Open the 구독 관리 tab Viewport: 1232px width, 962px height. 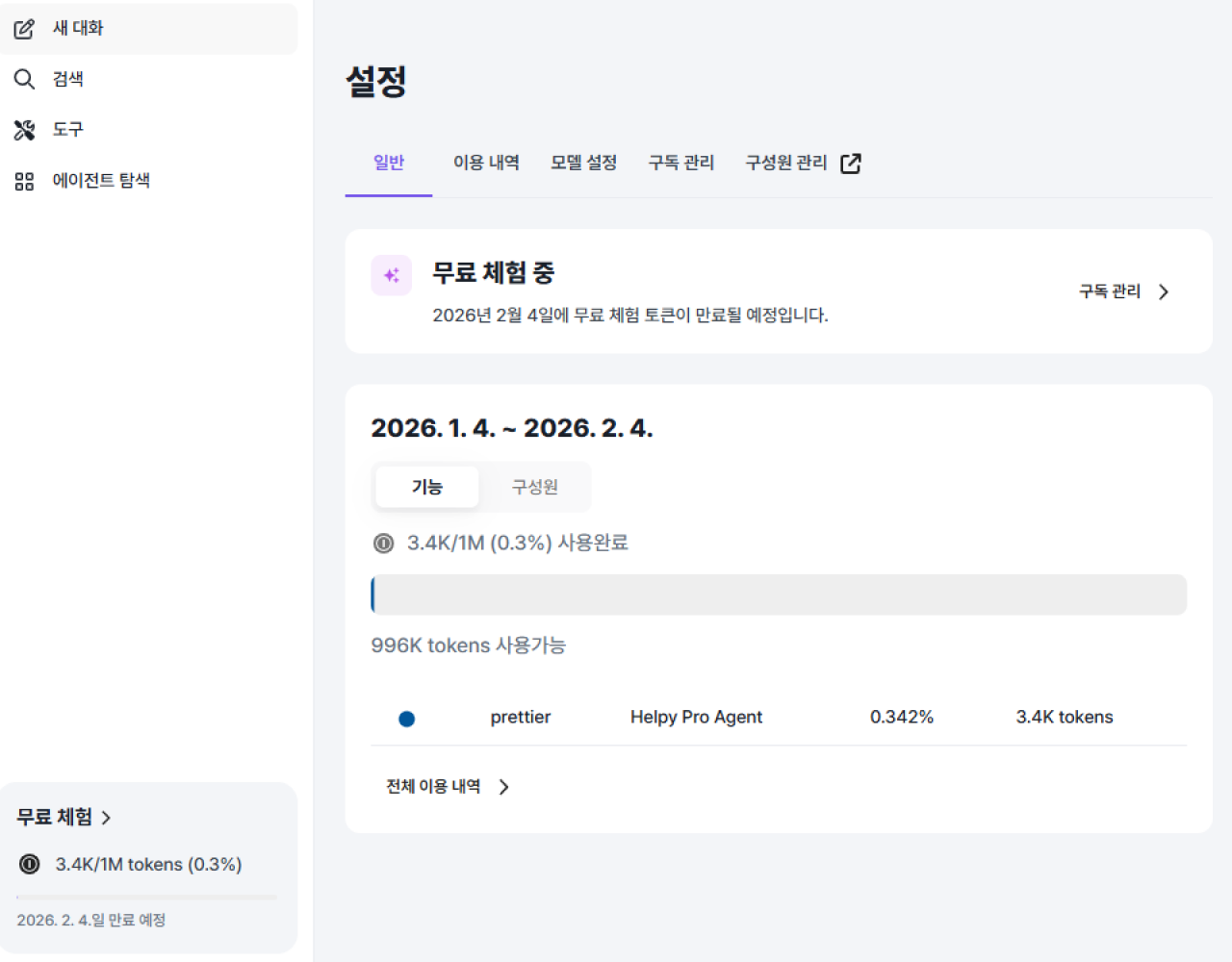click(681, 163)
